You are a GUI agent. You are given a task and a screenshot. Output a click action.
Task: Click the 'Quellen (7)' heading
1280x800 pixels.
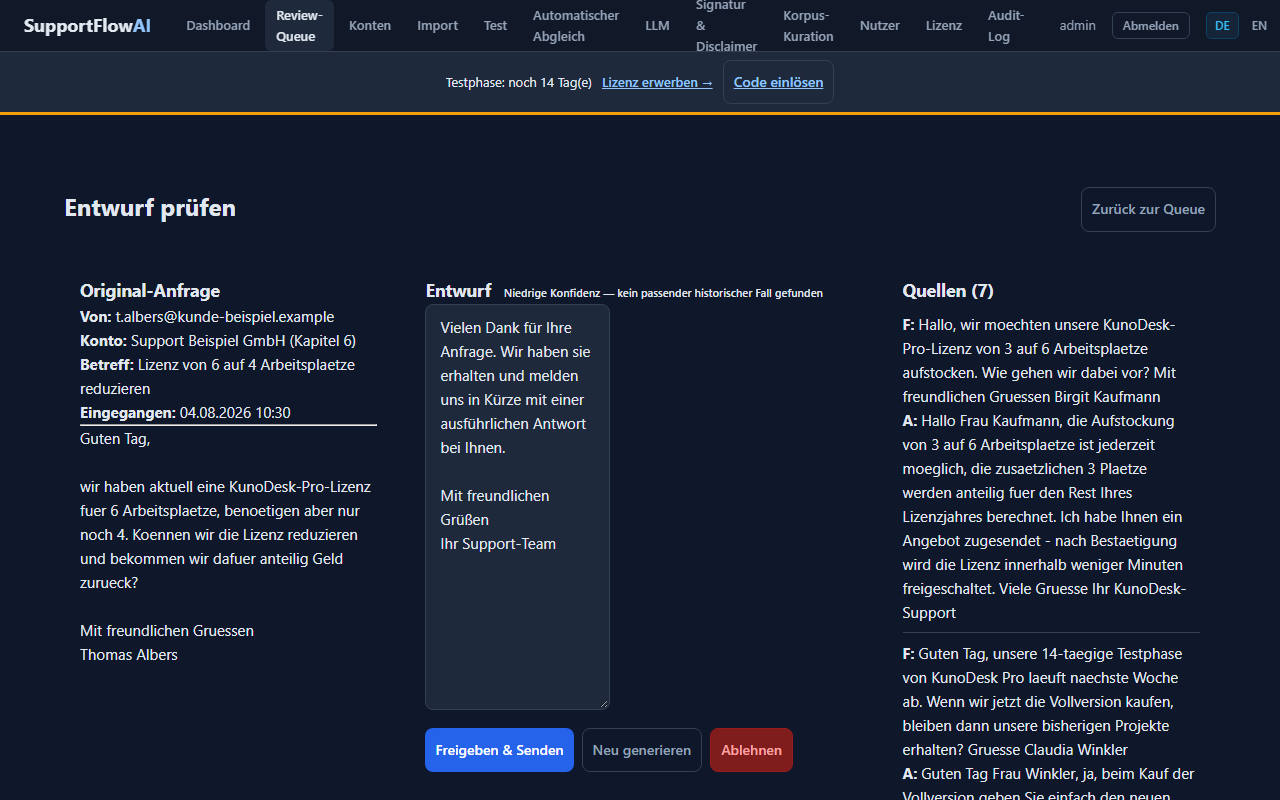click(x=948, y=291)
